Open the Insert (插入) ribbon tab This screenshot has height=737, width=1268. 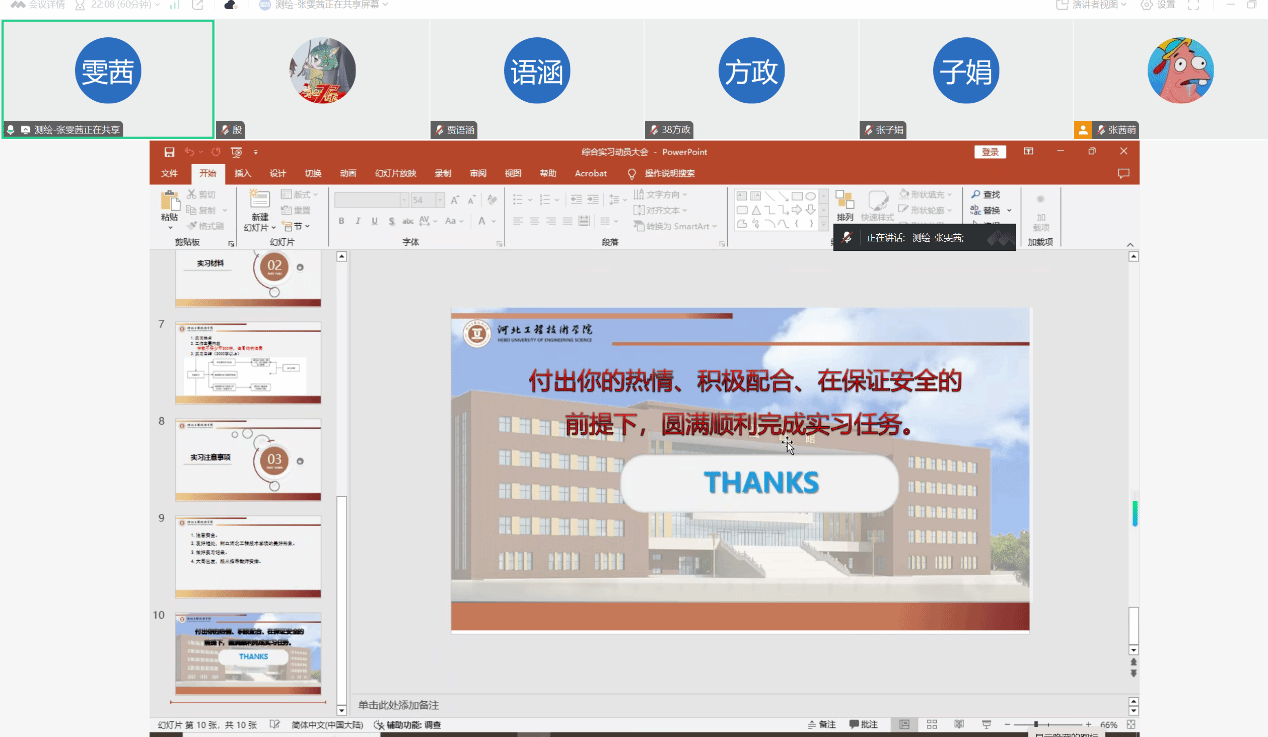point(243,173)
